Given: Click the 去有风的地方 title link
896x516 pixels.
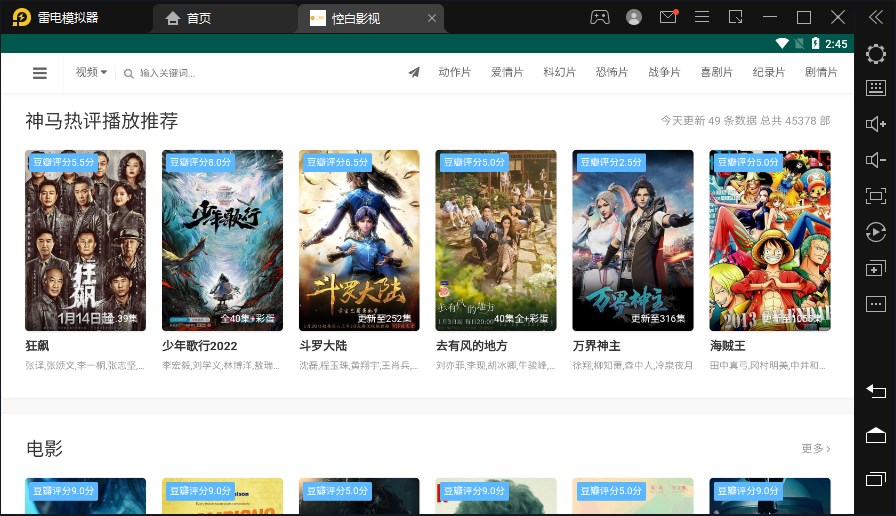Looking at the screenshot, I should [x=471, y=346].
